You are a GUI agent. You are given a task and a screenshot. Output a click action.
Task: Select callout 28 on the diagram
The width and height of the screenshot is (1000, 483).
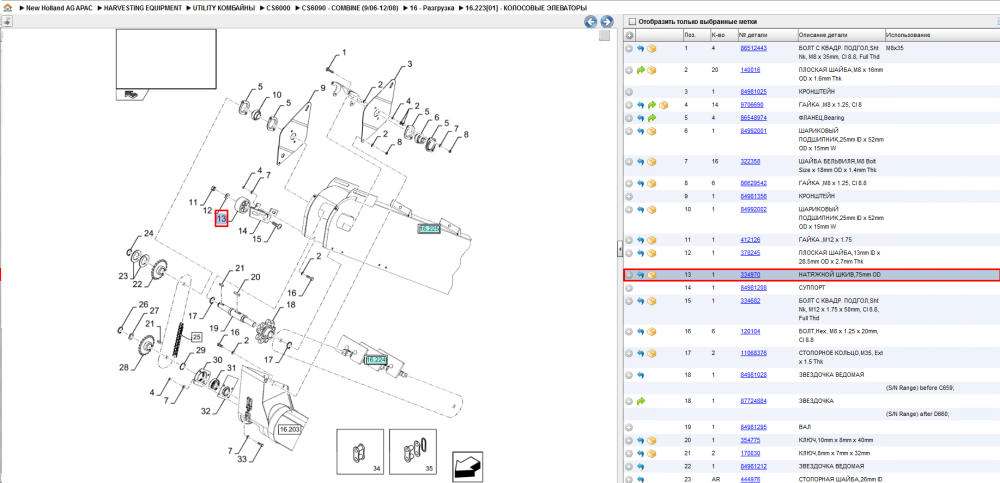click(x=123, y=367)
